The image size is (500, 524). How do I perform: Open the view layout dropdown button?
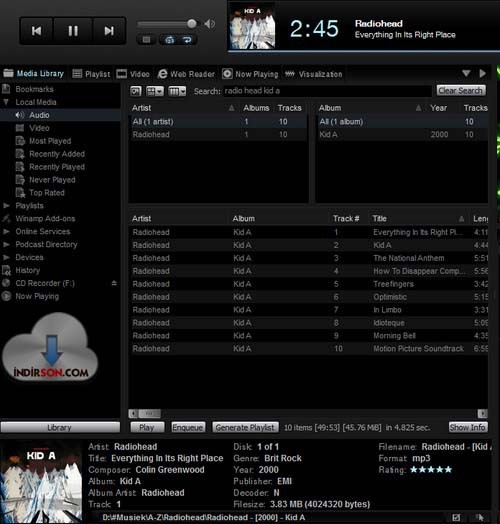(x=155, y=91)
